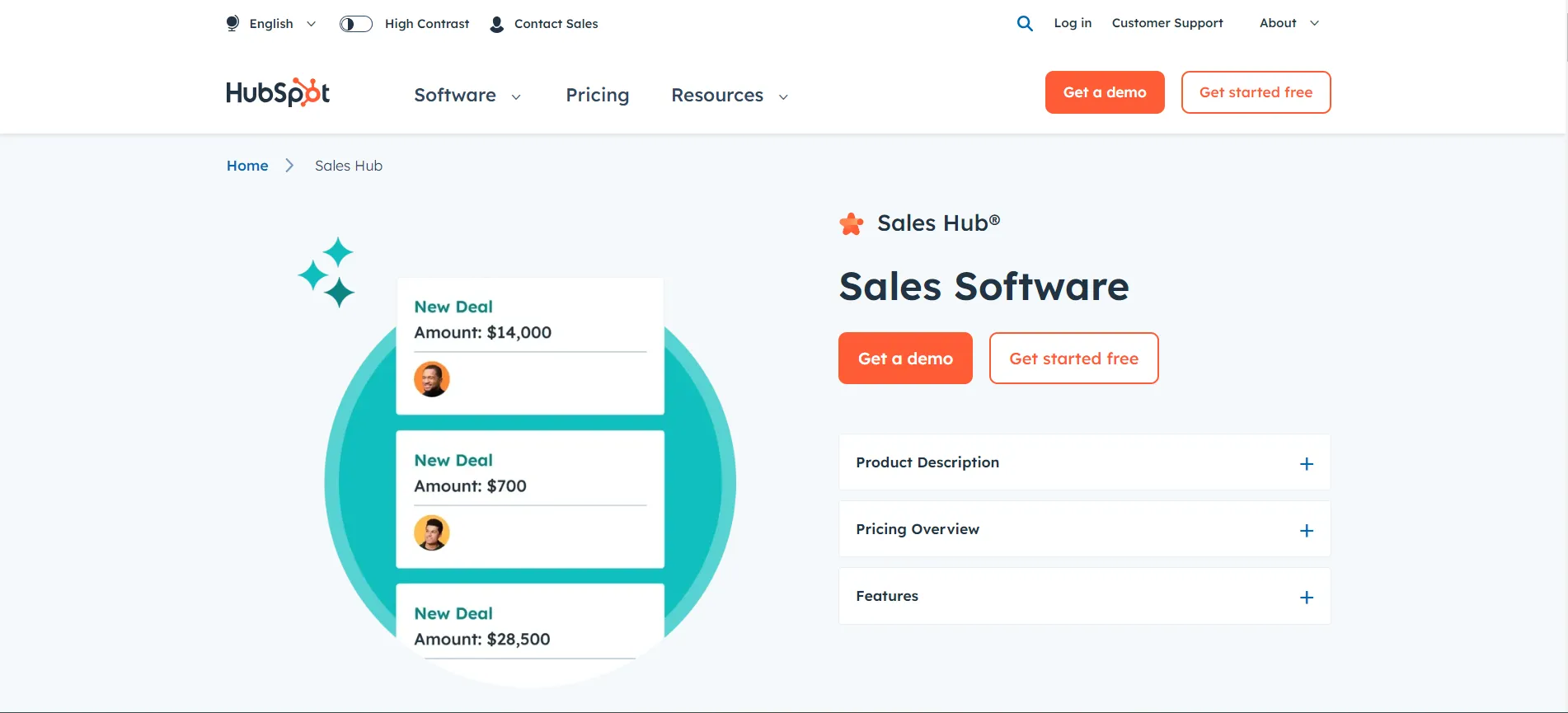Click Contact Sales link
Viewport: 1568px width, 713px height.
[x=556, y=24]
